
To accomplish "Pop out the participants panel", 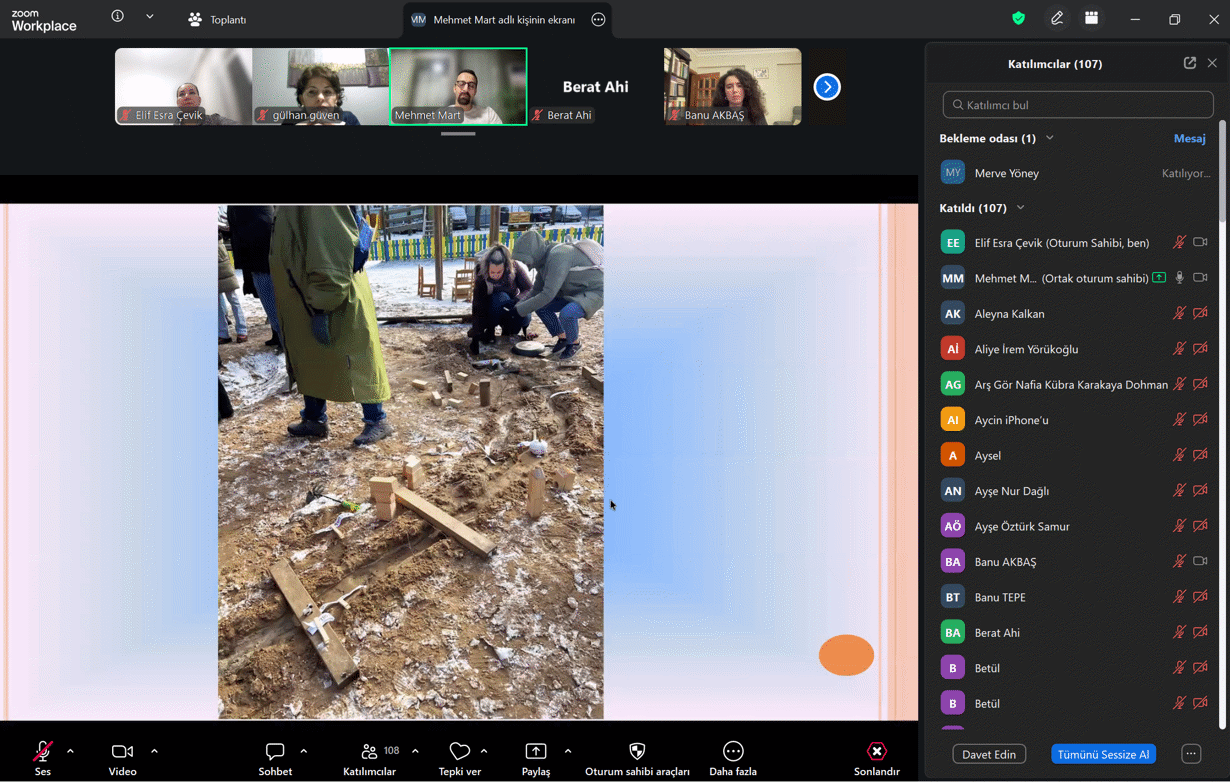I will click(1189, 63).
